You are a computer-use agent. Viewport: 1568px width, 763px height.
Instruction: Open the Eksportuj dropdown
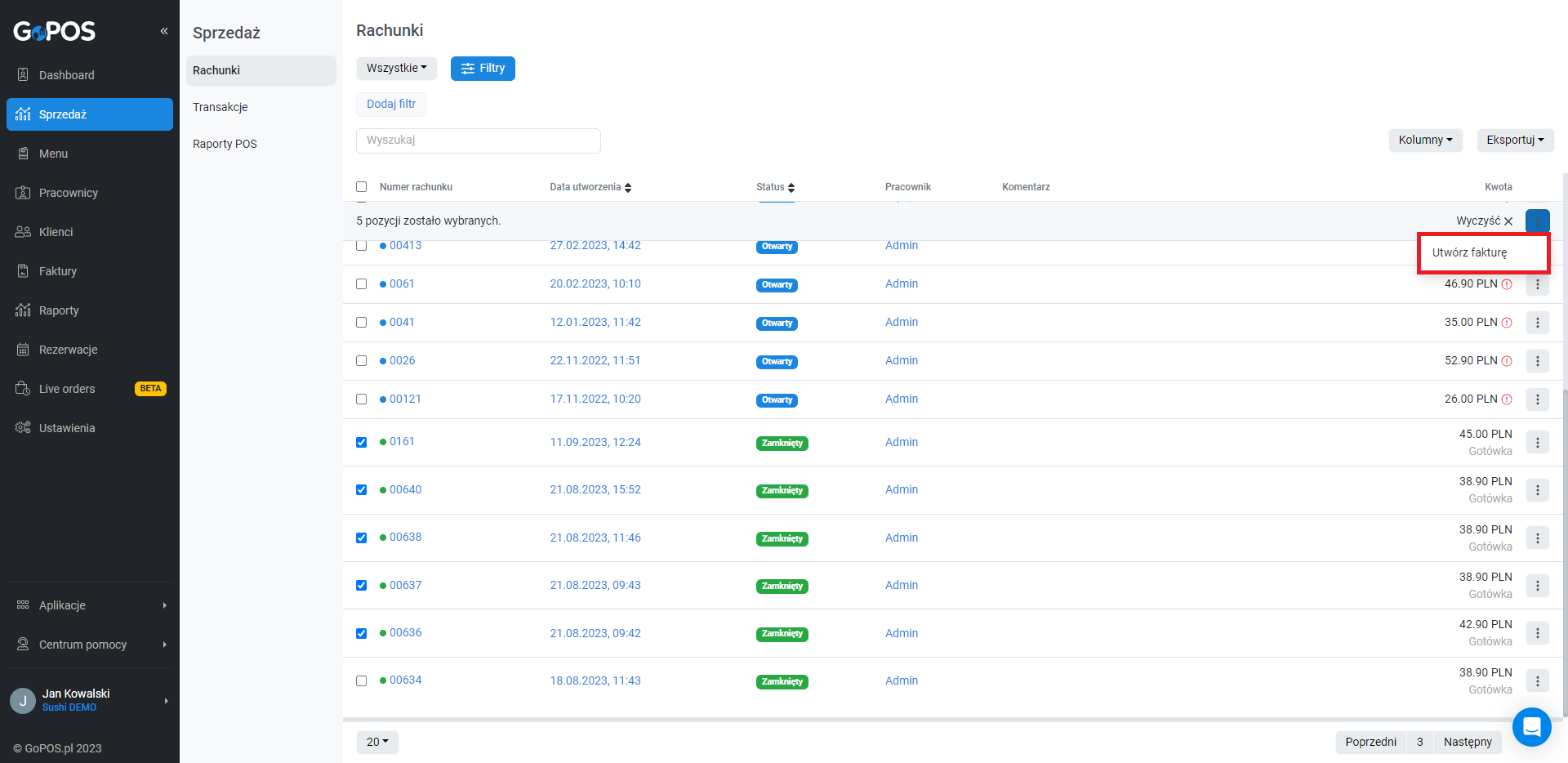pos(1515,140)
